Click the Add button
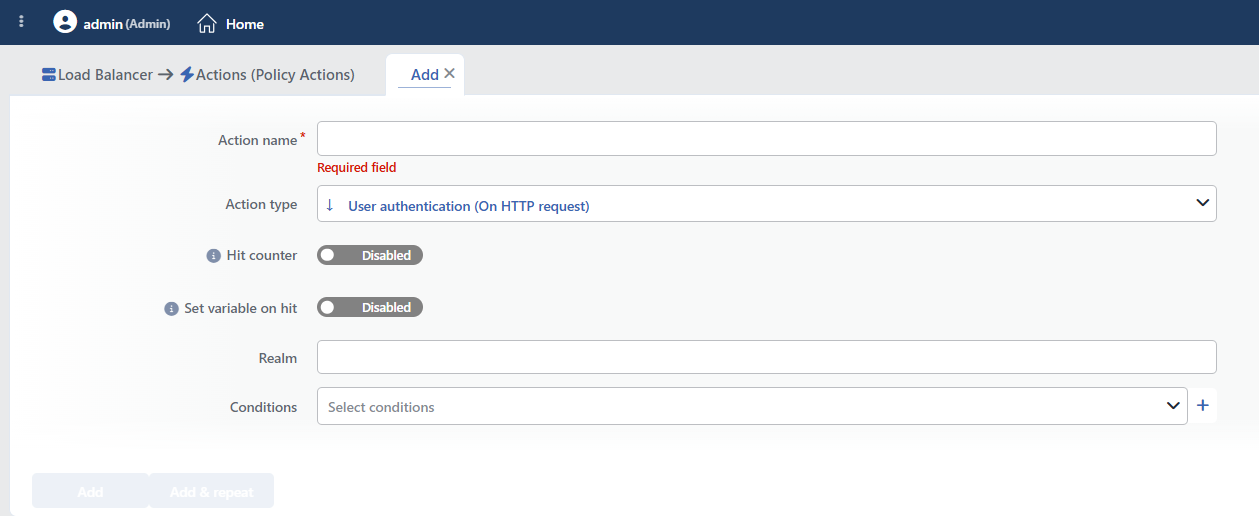Viewport: 1259px width, 516px height. pos(90,491)
